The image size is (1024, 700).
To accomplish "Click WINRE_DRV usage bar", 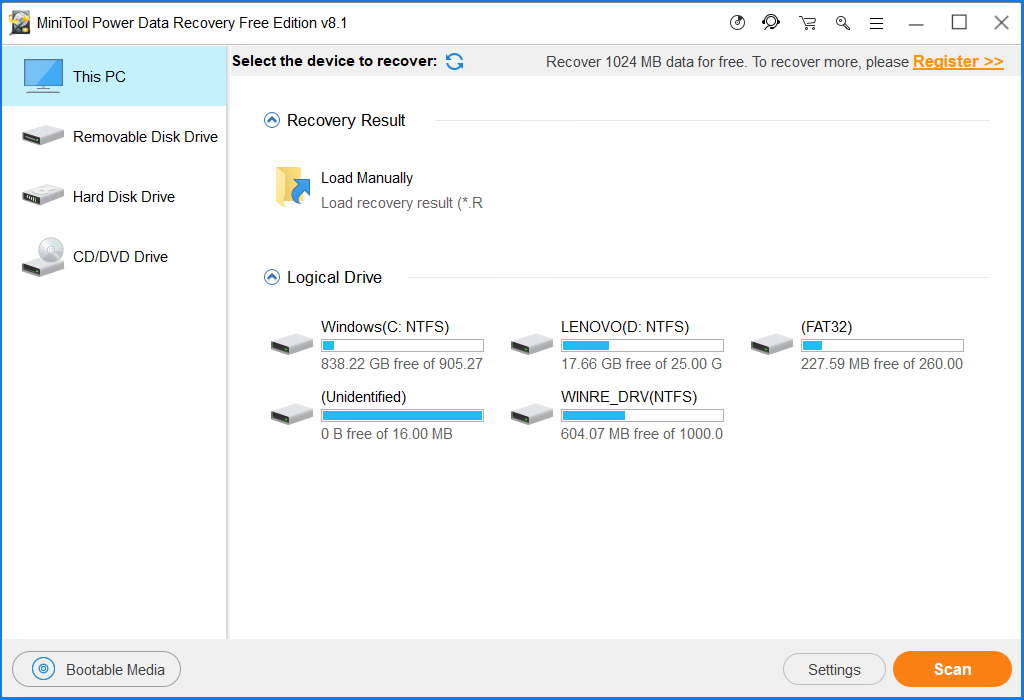I will click(642, 415).
